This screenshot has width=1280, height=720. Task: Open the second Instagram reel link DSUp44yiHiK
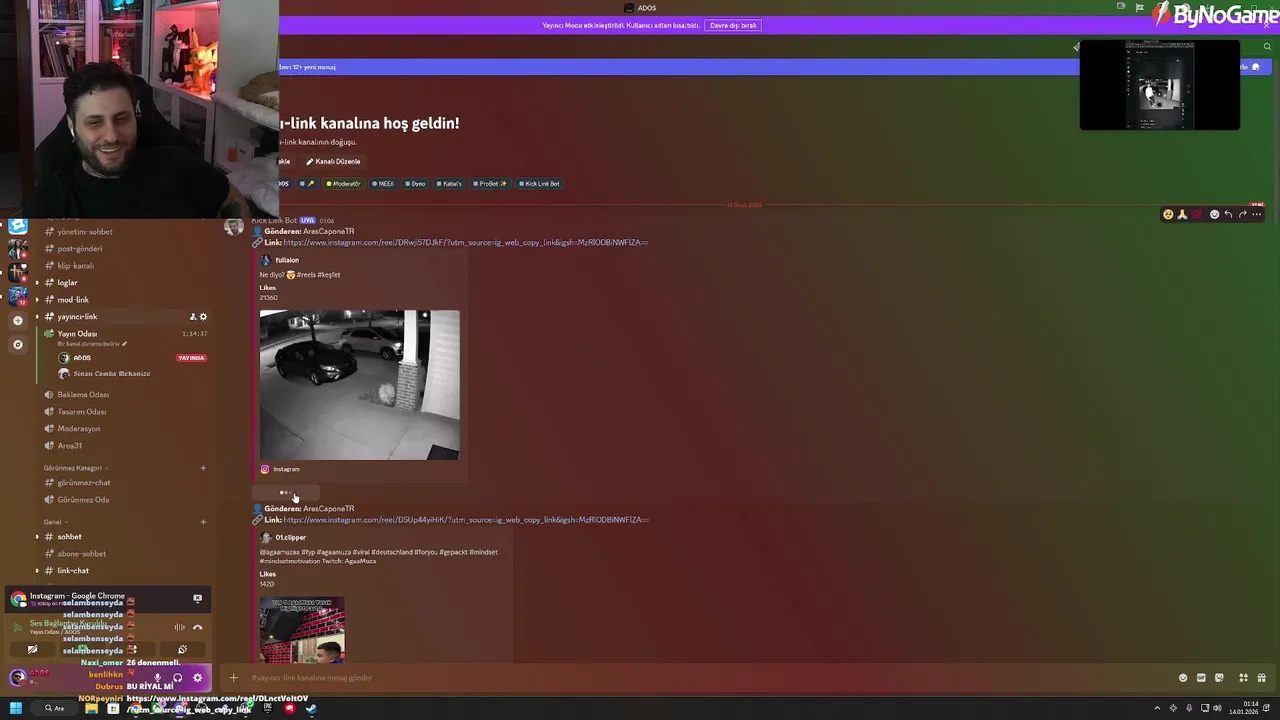[465, 520]
